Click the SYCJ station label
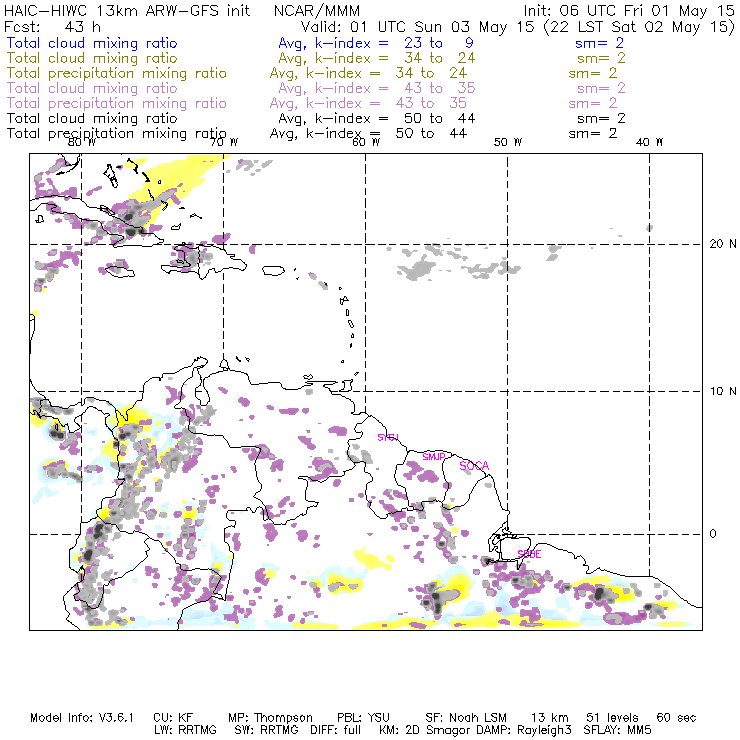740x740 pixels. tap(388, 437)
